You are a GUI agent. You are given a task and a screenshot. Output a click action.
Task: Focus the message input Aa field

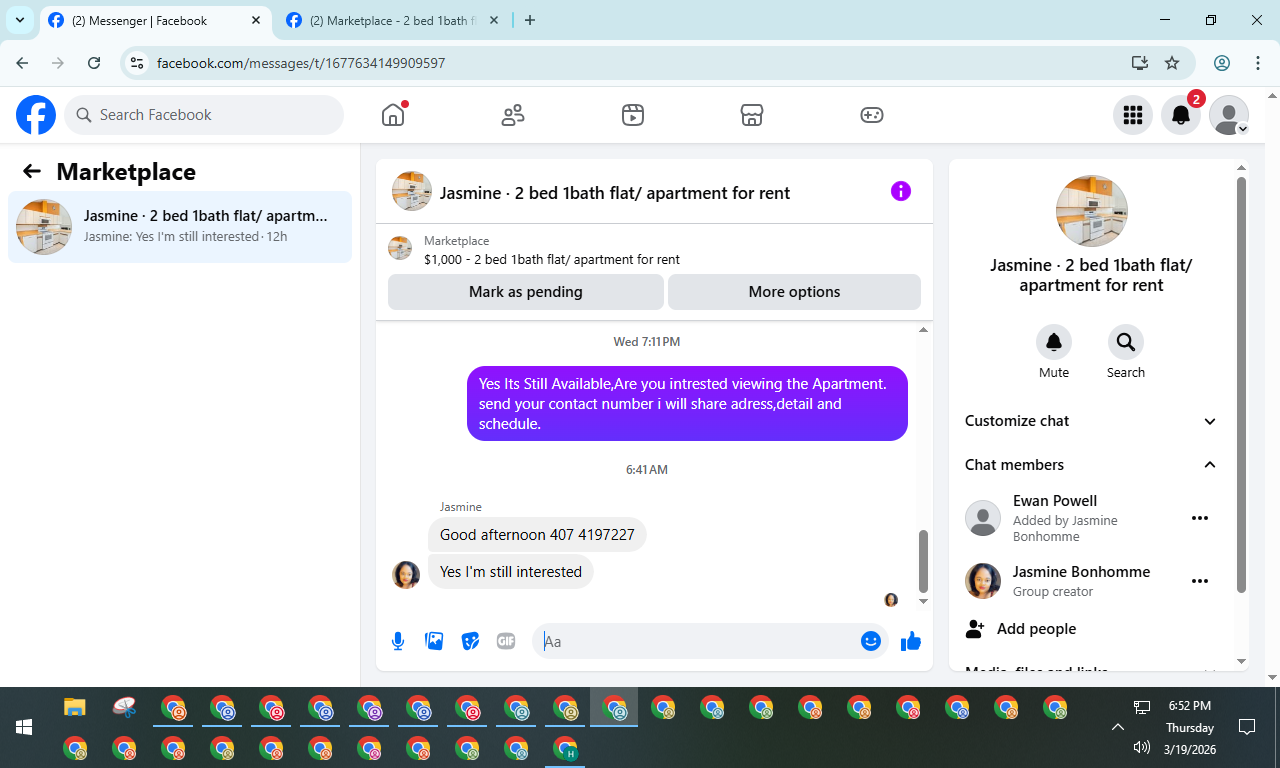[700, 641]
